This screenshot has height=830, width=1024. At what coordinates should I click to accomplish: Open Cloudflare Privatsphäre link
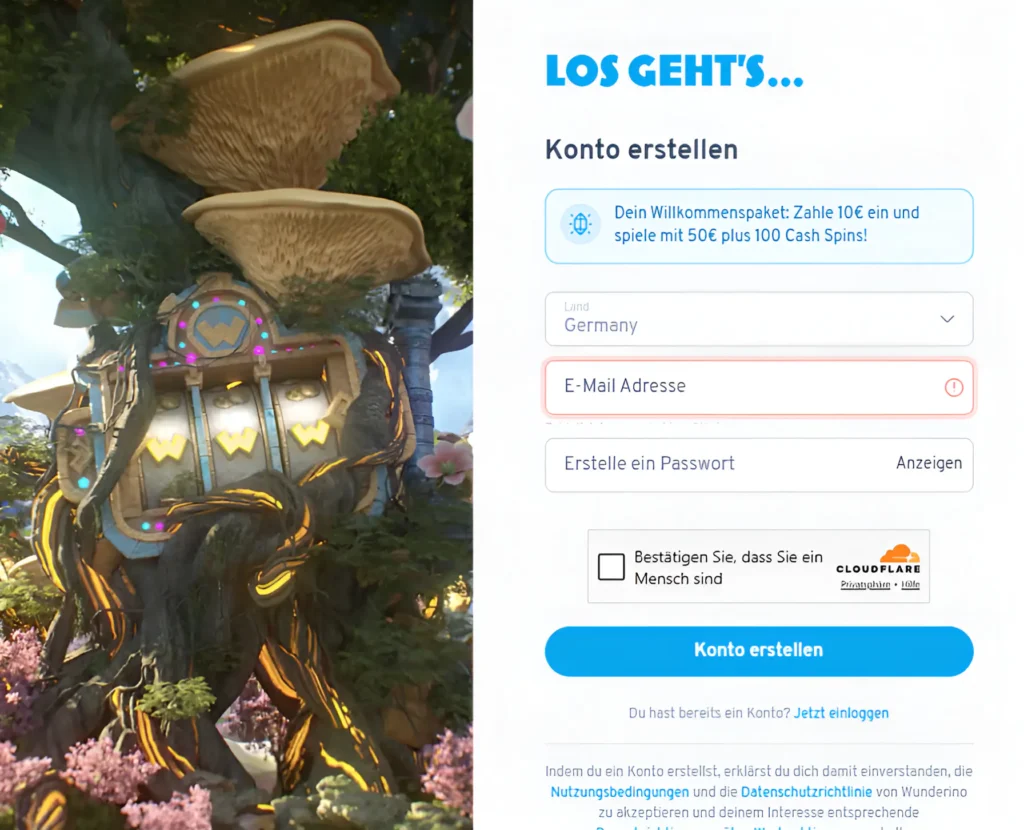click(x=865, y=584)
